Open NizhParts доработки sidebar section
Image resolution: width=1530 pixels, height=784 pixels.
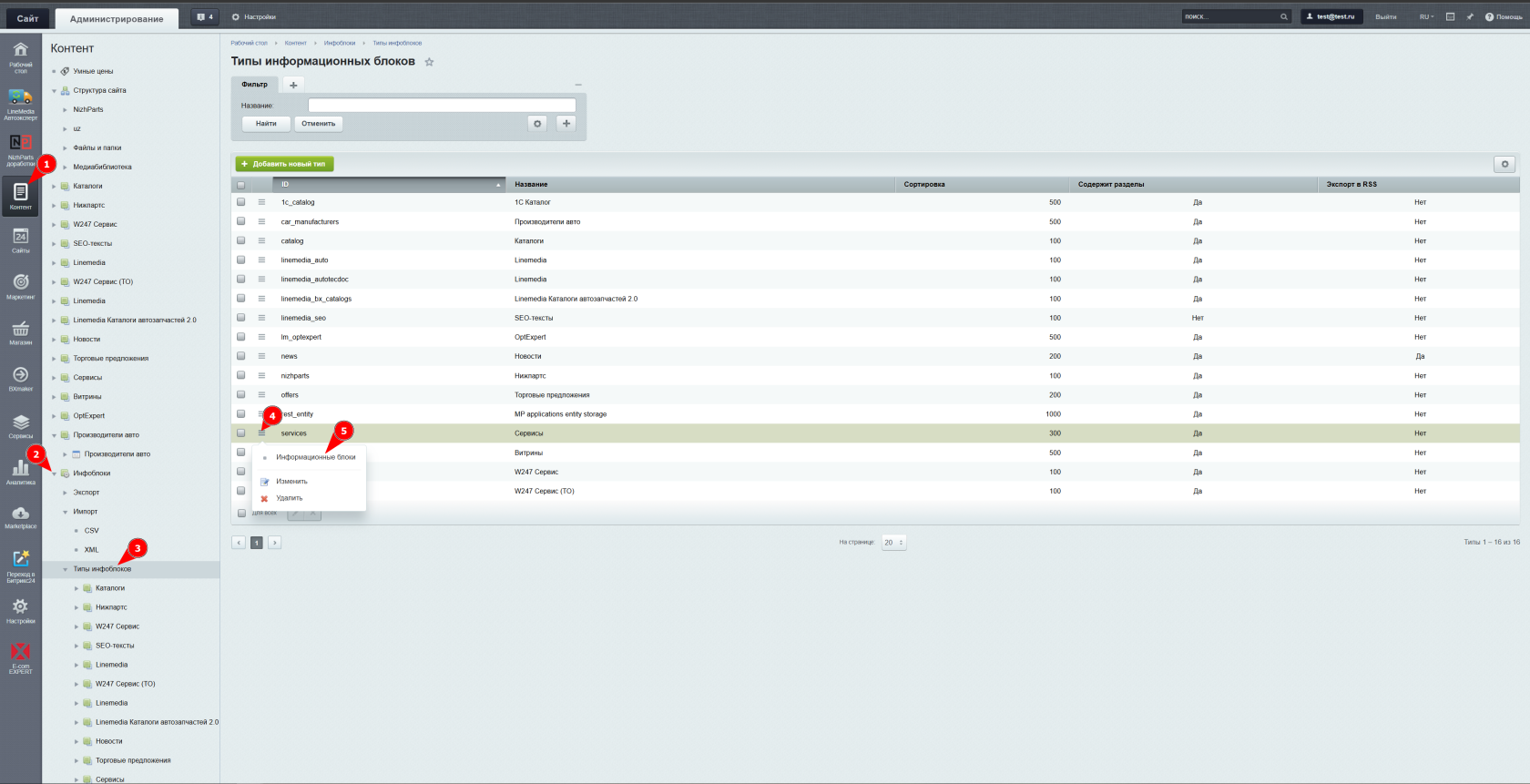(21, 150)
